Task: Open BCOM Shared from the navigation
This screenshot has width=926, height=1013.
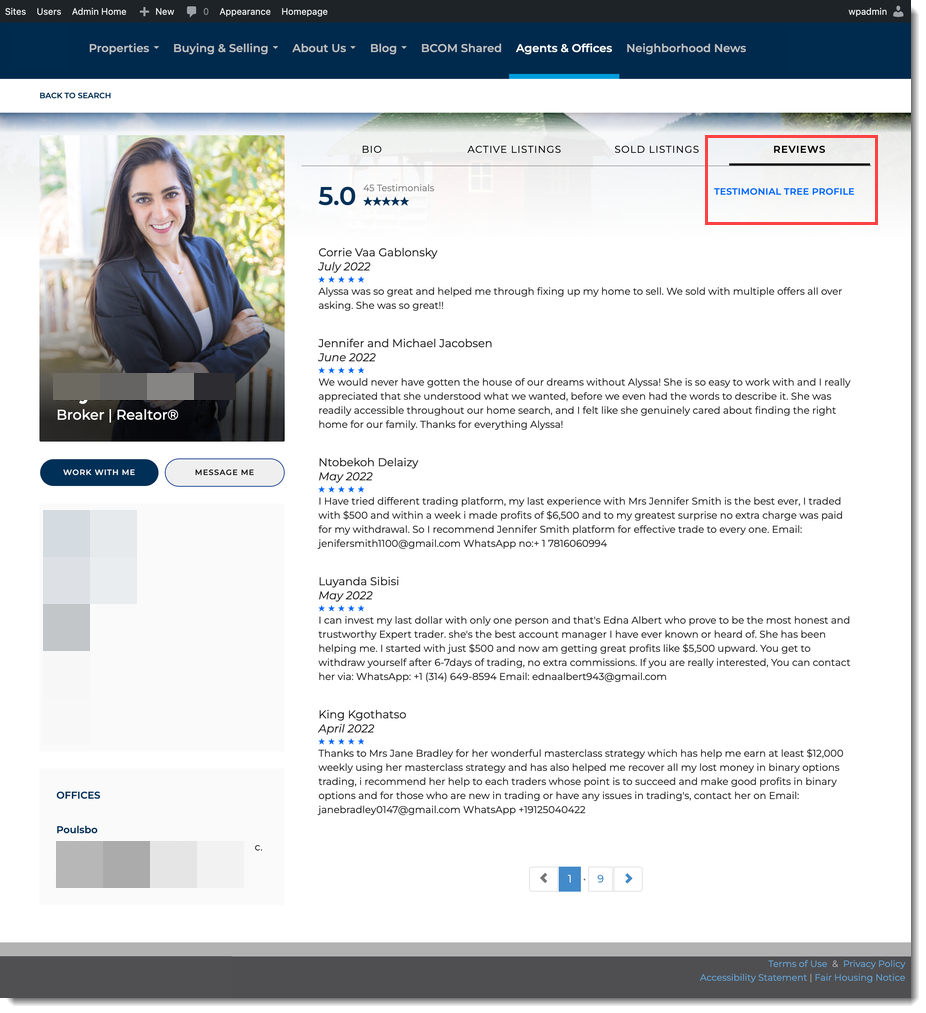Action: (461, 47)
